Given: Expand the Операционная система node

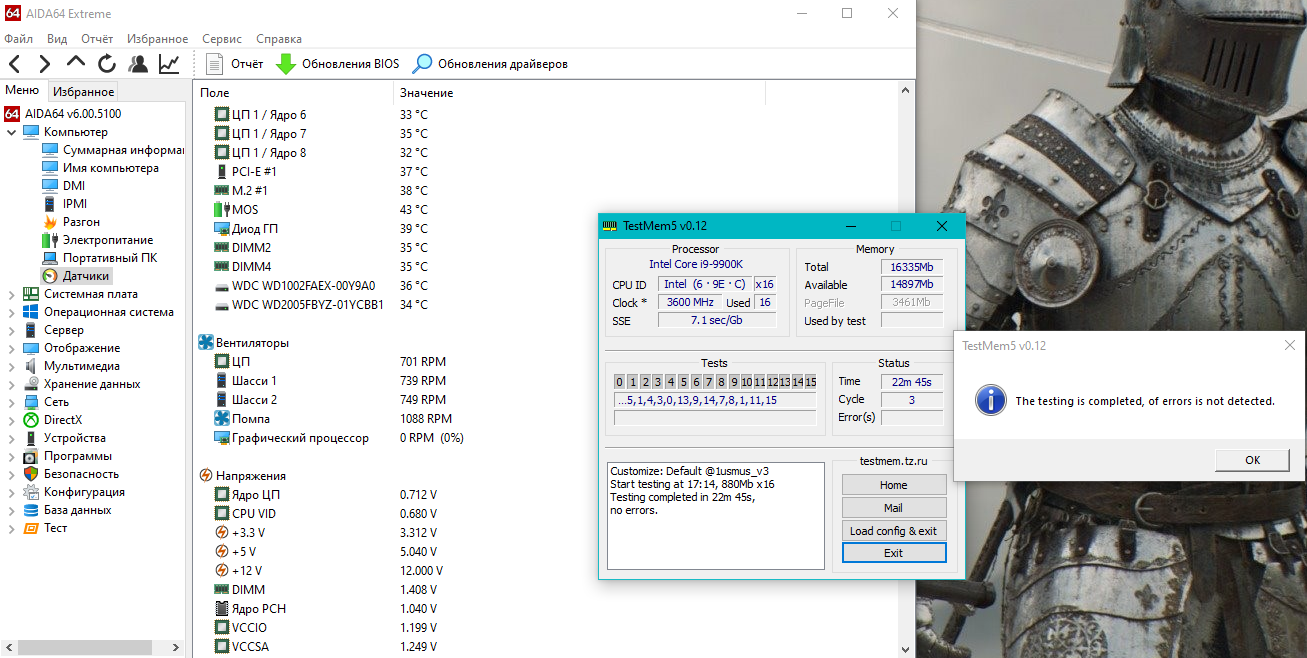Looking at the screenshot, I should (11, 312).
